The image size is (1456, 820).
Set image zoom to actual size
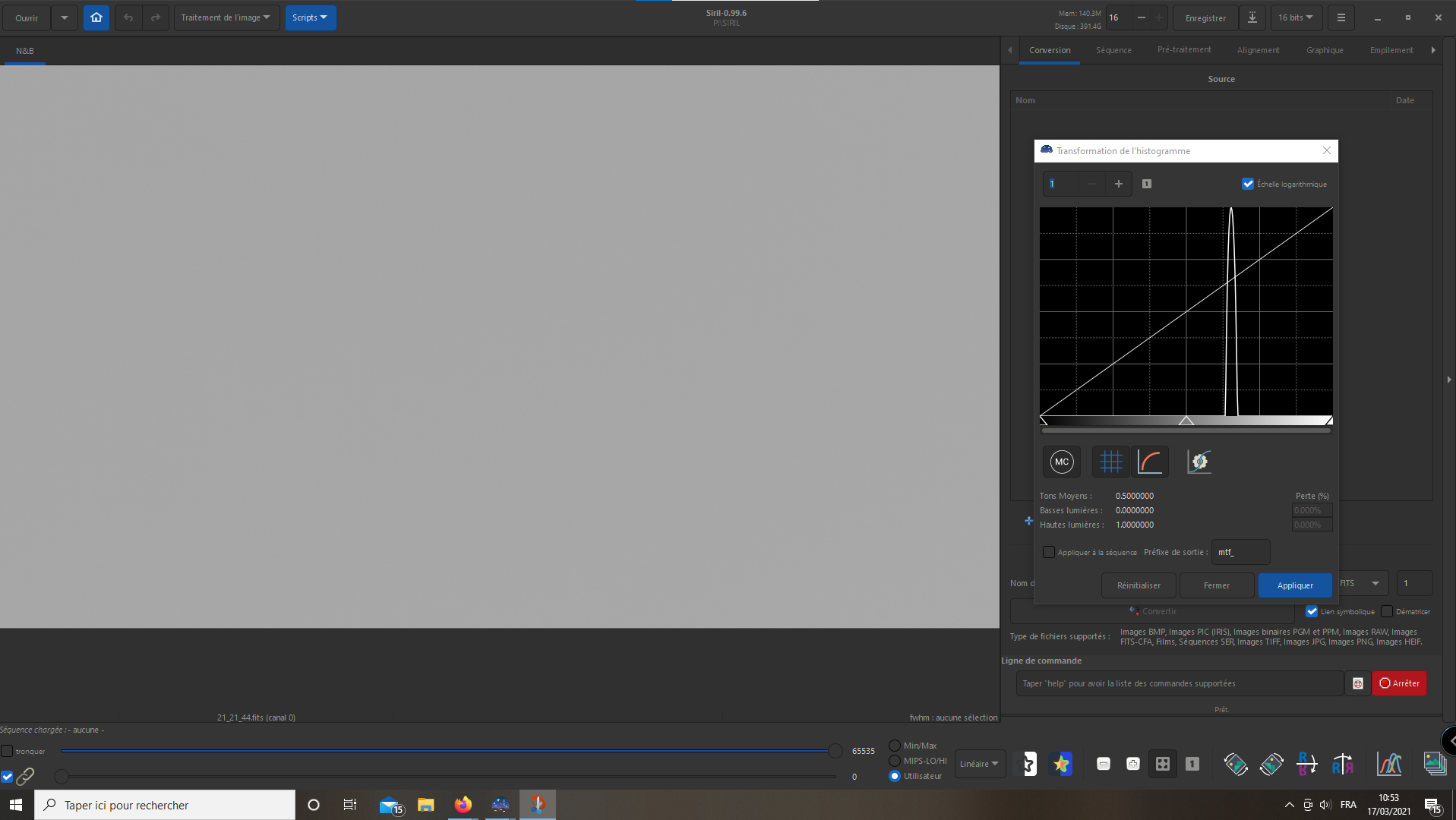[1192, 764]
